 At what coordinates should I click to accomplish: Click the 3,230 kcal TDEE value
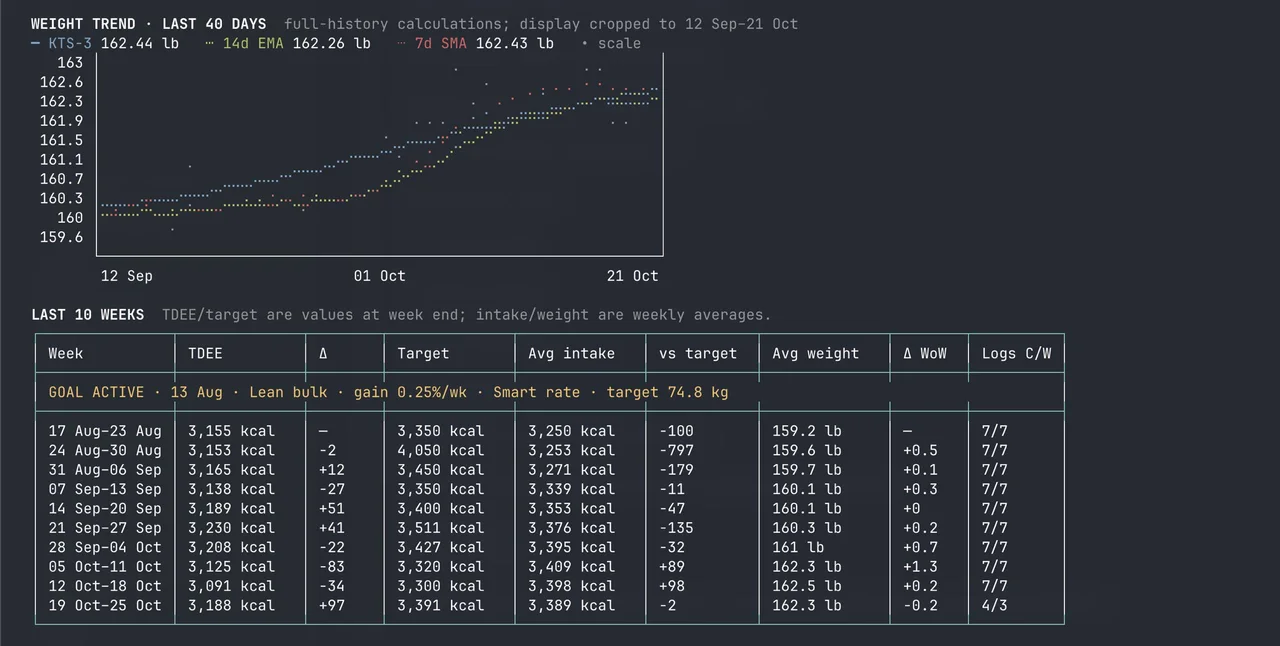[231, 528]
